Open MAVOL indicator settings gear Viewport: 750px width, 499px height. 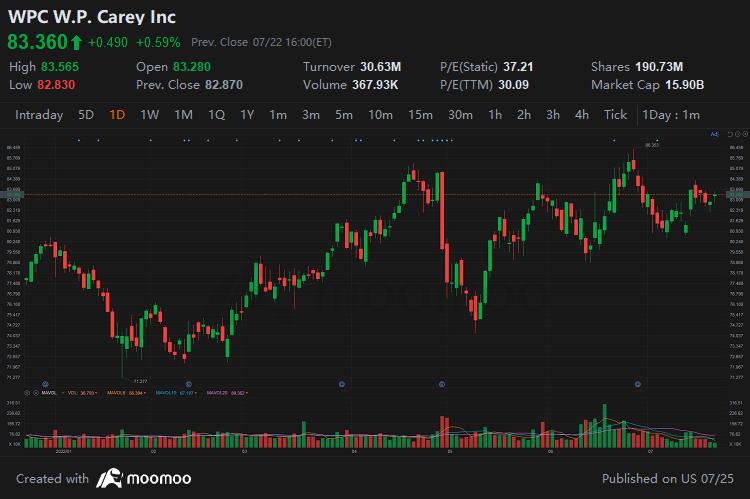tap(27, 393)
